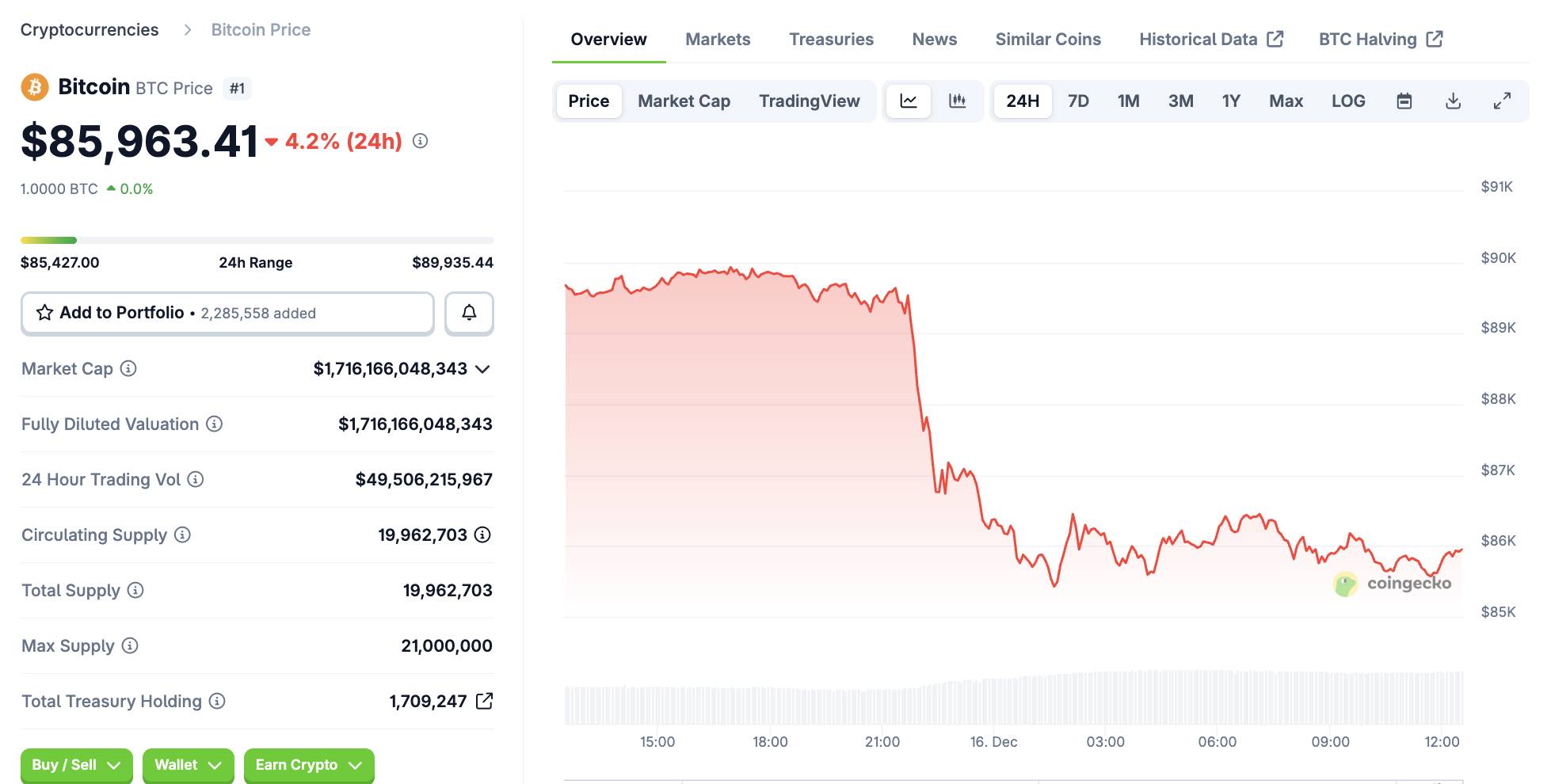Open Total Treasury Holding external link icon
This screenshot has width=1551, height=784.
(x=484, y=701)
